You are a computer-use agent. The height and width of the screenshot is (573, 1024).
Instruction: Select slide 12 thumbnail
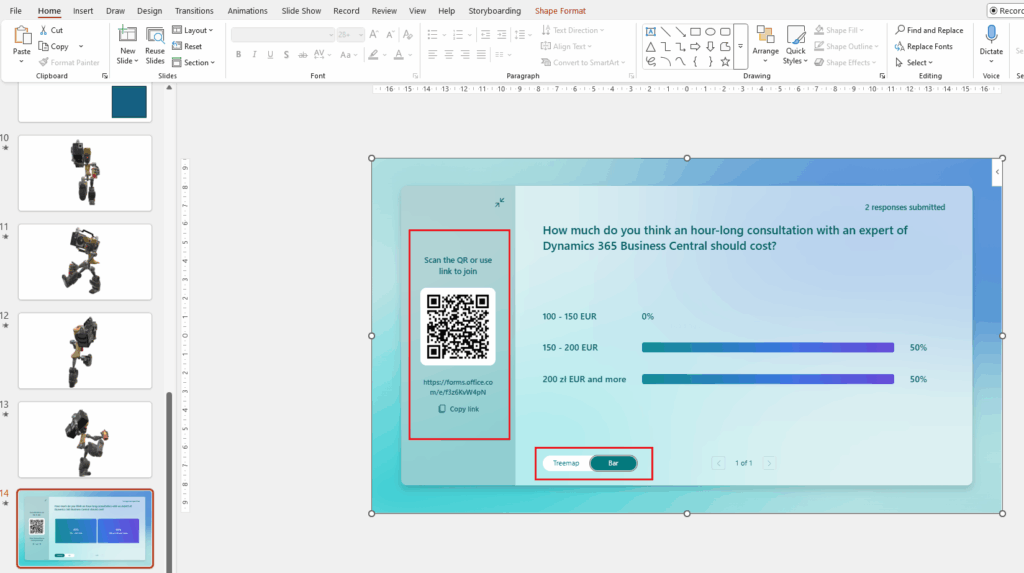[x=85, y=351]
